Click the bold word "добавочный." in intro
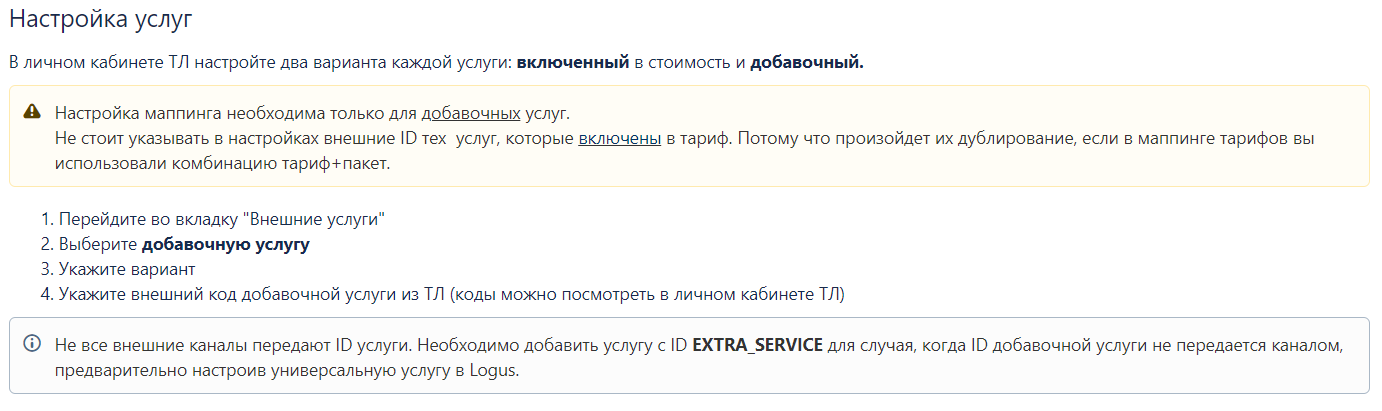This screenshot has height=411, width=1382. click(x=807, y=63)
